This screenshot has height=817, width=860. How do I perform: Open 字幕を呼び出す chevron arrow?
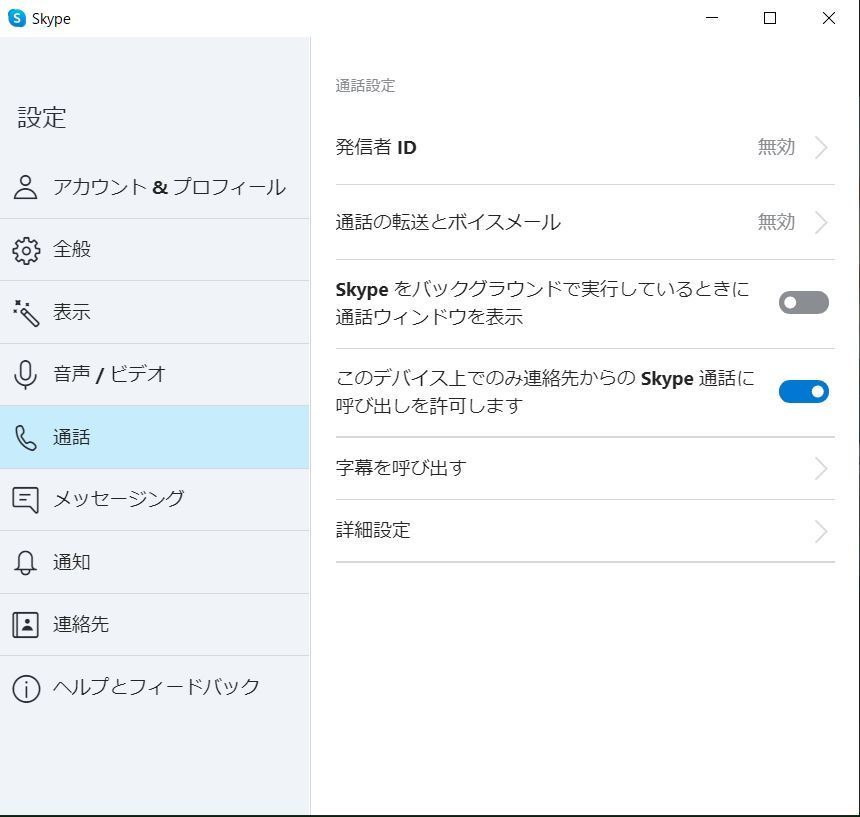pyautogui.click(x=821, y=468)
